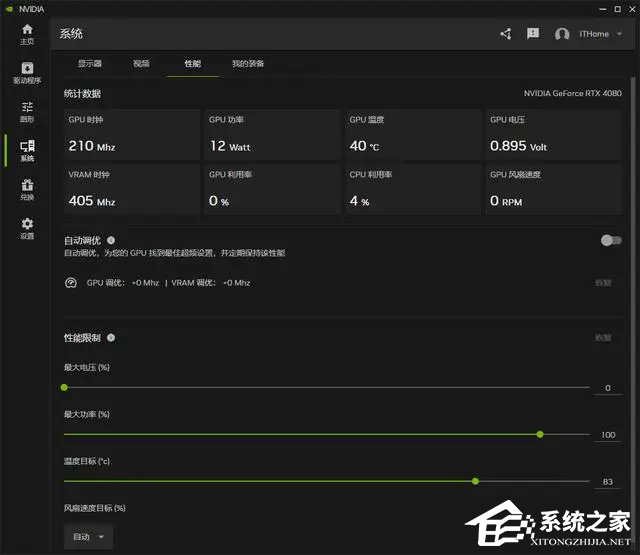Click 恢复 button beside 性能限制
The height and width of the screenshot is (555, 640).
(x=603, y=337)
